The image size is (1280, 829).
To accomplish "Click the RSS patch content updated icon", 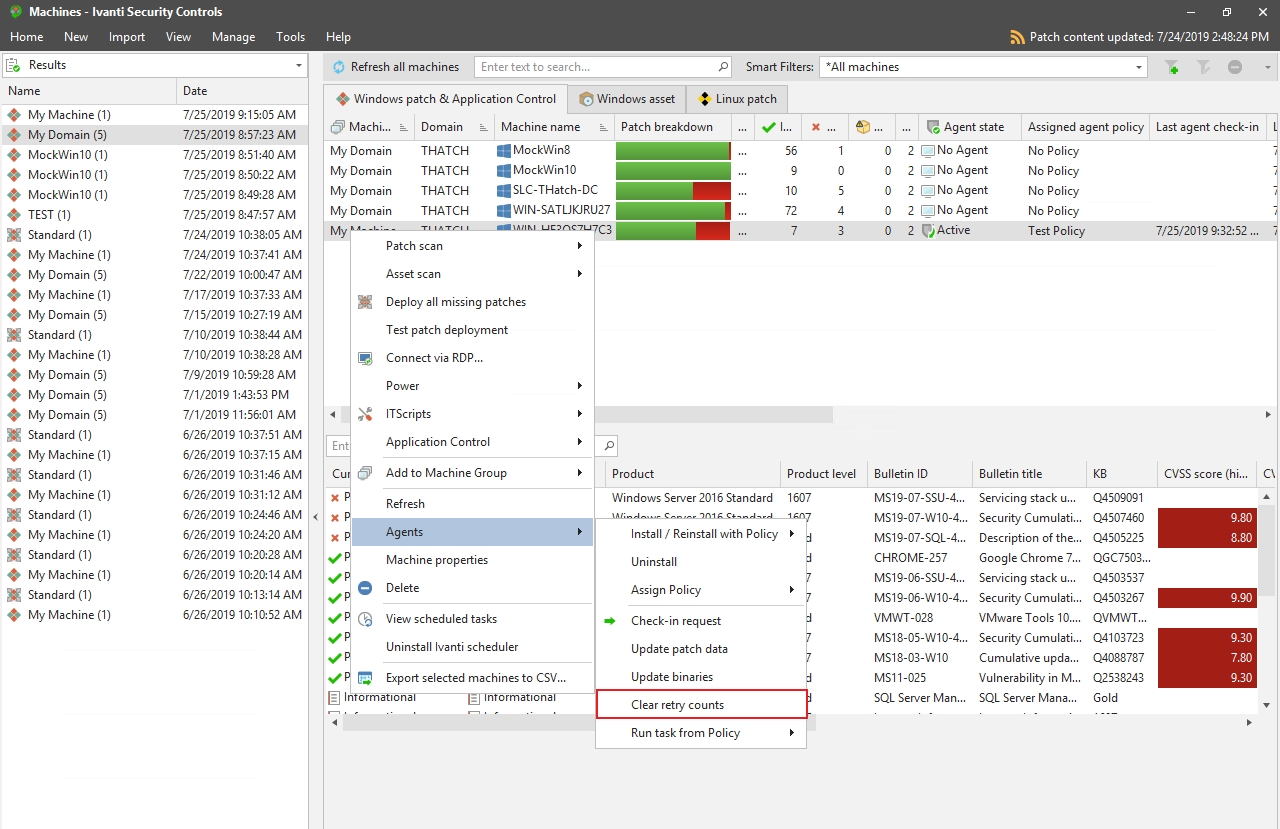I will pos(1018,37).
